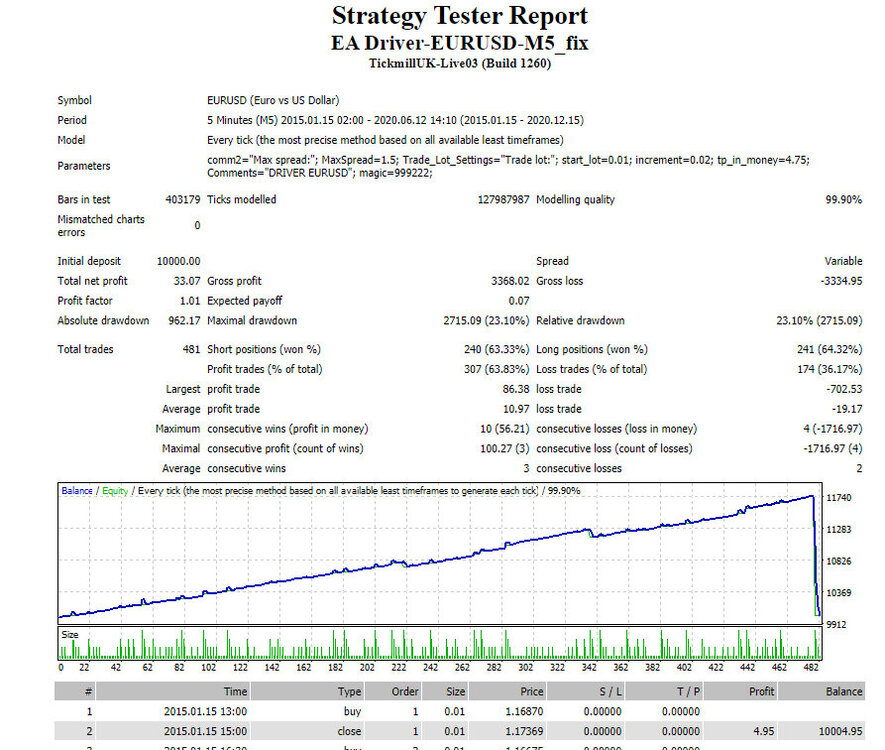
Task: Click Relative drawdown value 23.10% (2715.09)
Action: (819, 321)
